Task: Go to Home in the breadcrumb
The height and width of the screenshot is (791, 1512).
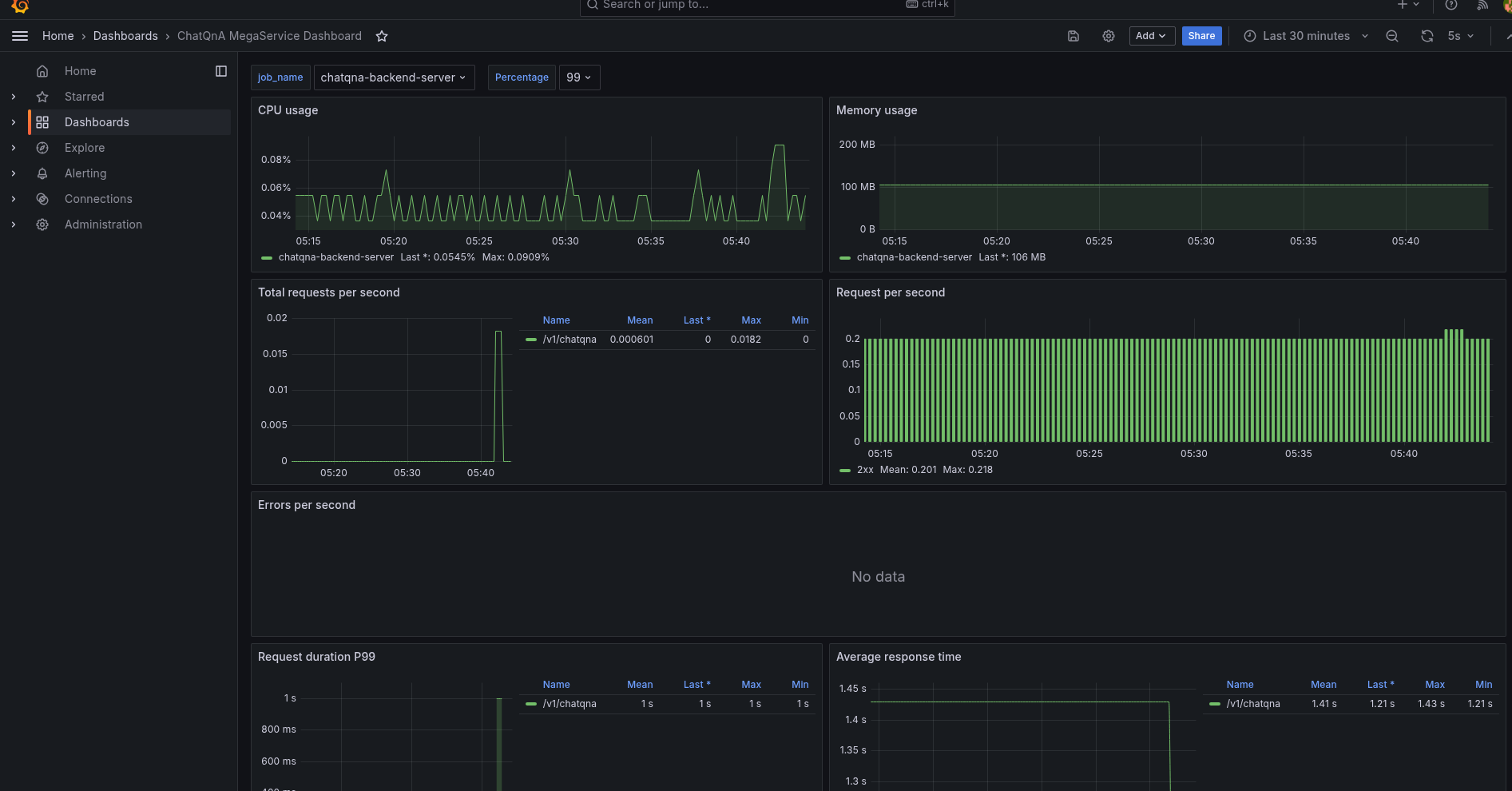Action: 58,36
